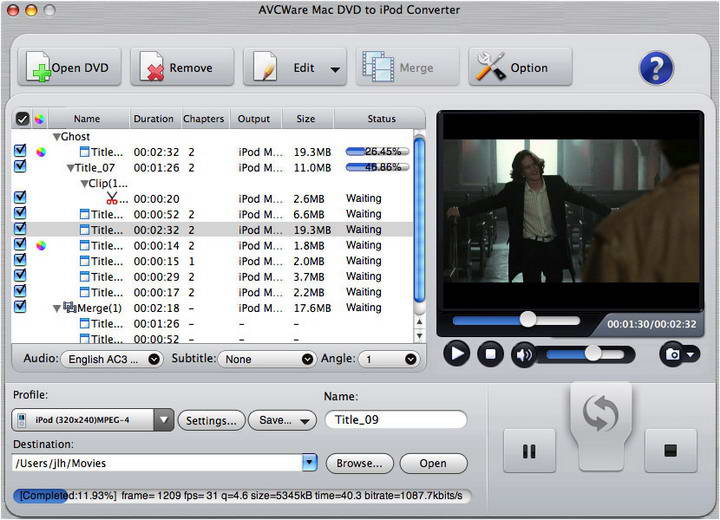Stop the conversion with the square button
The width and height of the screenshot is (720, 520).
(670, 451)
